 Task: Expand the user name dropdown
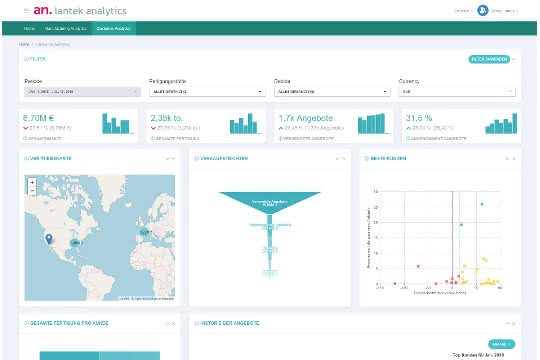tap(505, 11)
